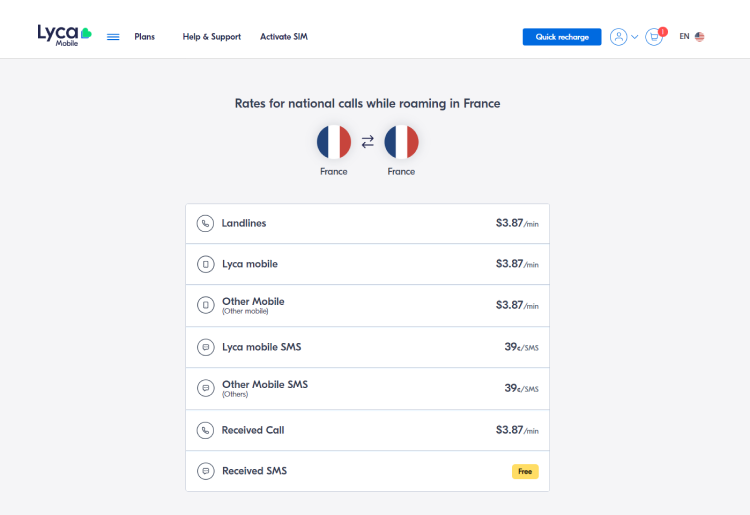
Task: Open the EN language selector
Action: point(684,37)
